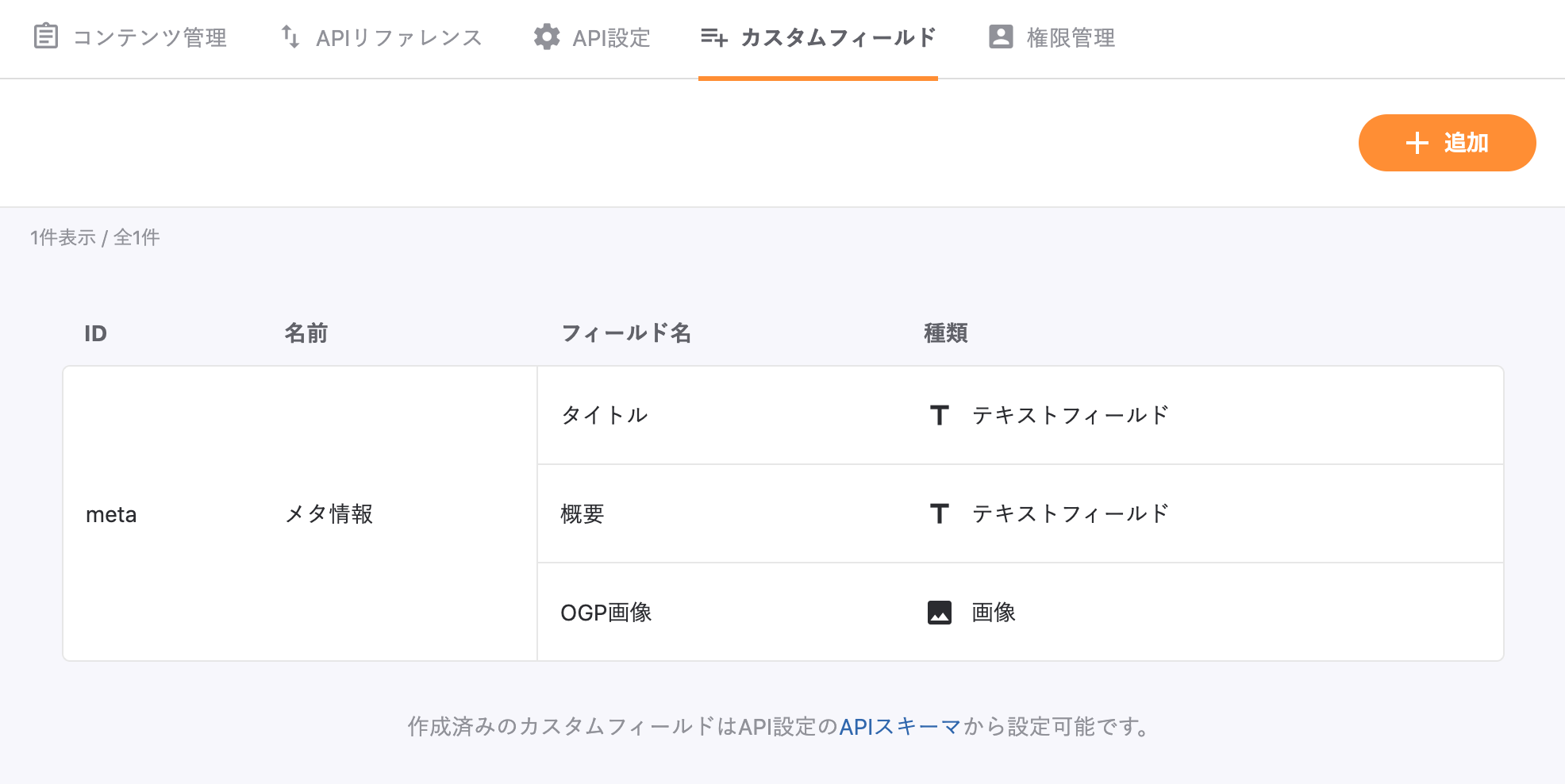Viewport: 1565px width, 784px height.
Task: Click the gear icon for API設定
Action: 547,37
